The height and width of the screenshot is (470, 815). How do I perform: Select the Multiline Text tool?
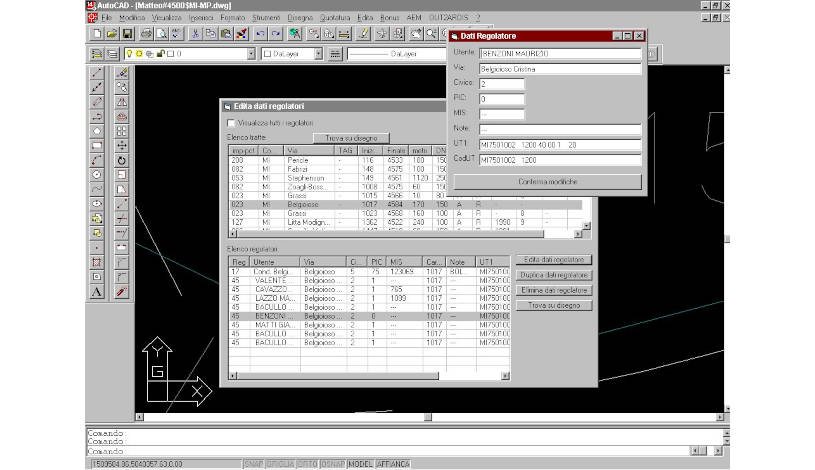[x=97, y=291]
